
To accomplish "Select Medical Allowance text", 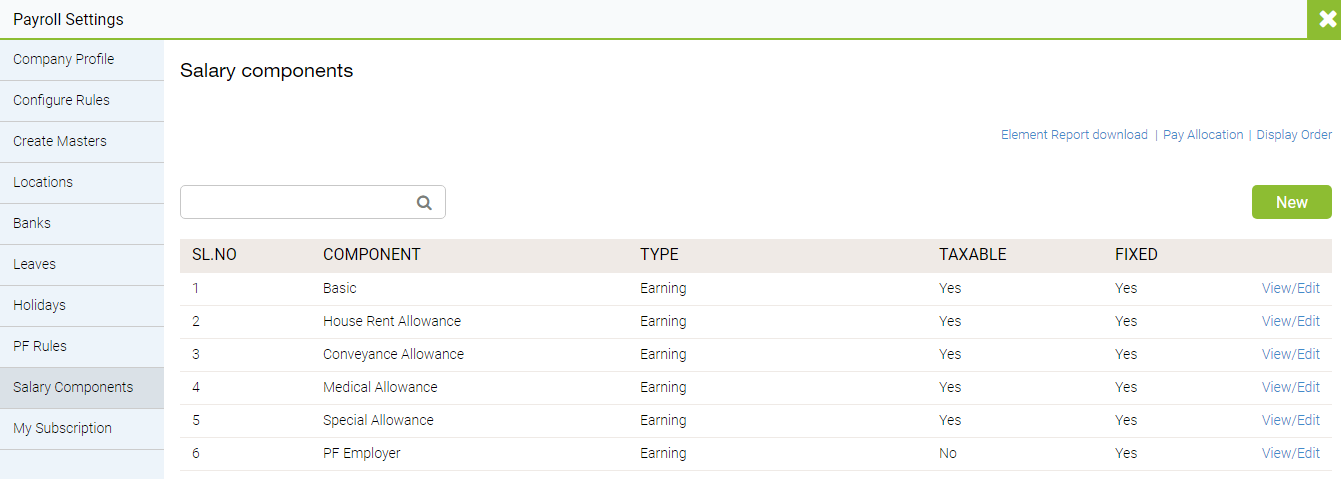I will (380, 387).
